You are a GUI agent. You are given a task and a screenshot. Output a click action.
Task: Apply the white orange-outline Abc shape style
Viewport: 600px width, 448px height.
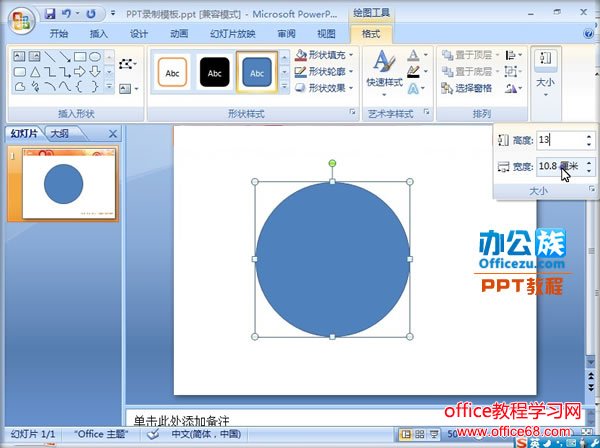pos(172,72)
